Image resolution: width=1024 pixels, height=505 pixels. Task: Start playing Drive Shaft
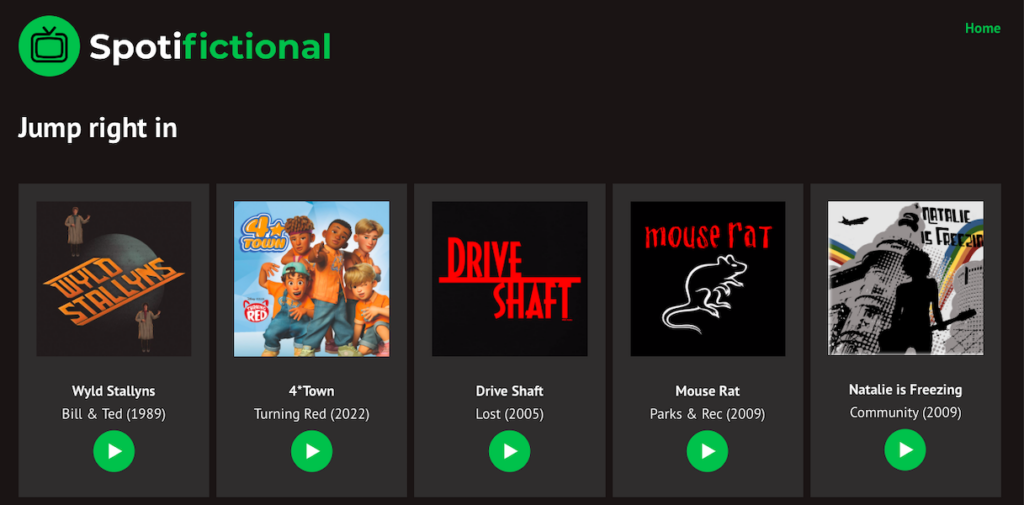pos(510,452)
